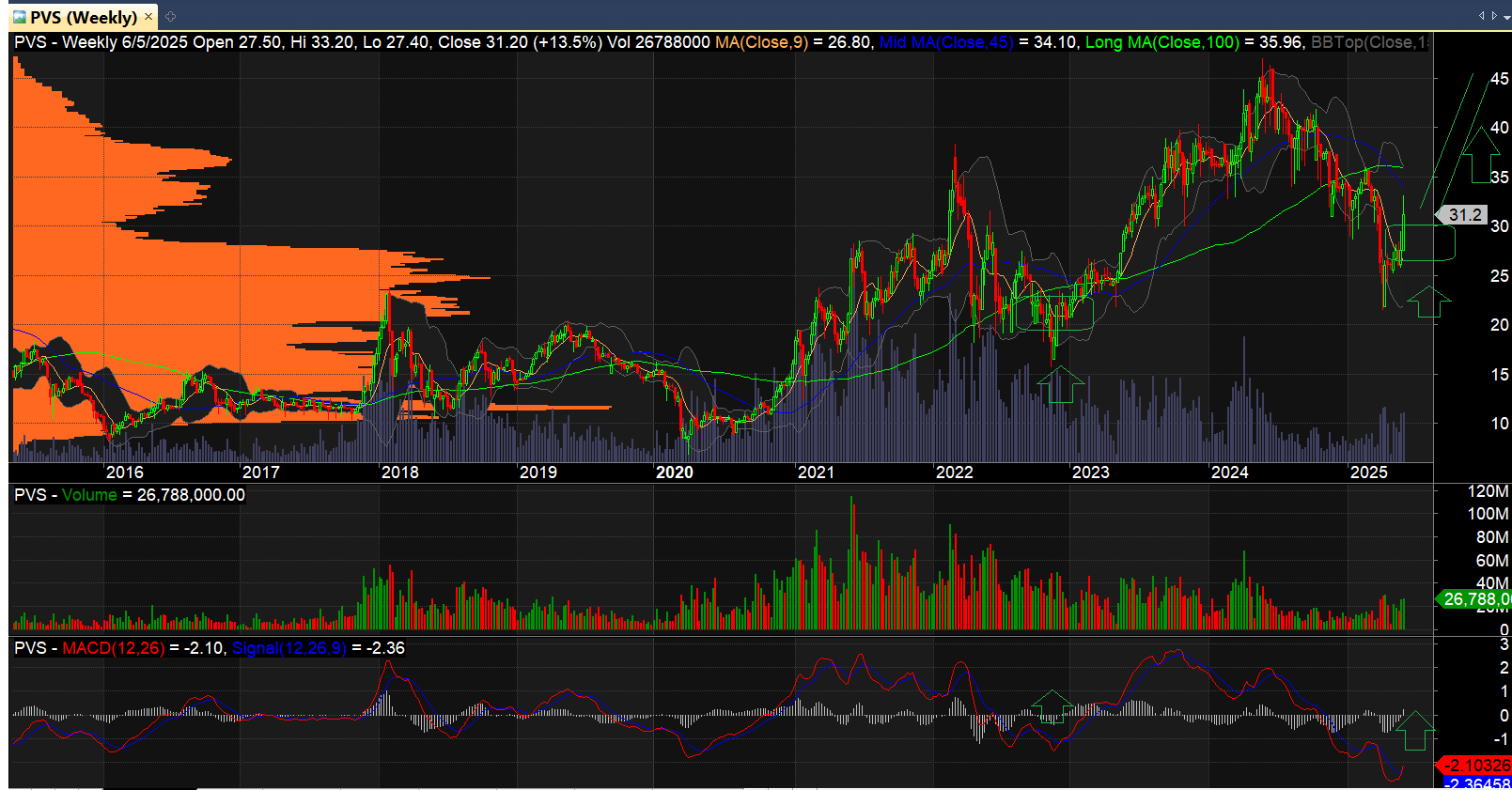The width and height of the screenshot is (1512, 790).
Task: Close the PVS (Weekly) tab
Action: coord(148,16)
